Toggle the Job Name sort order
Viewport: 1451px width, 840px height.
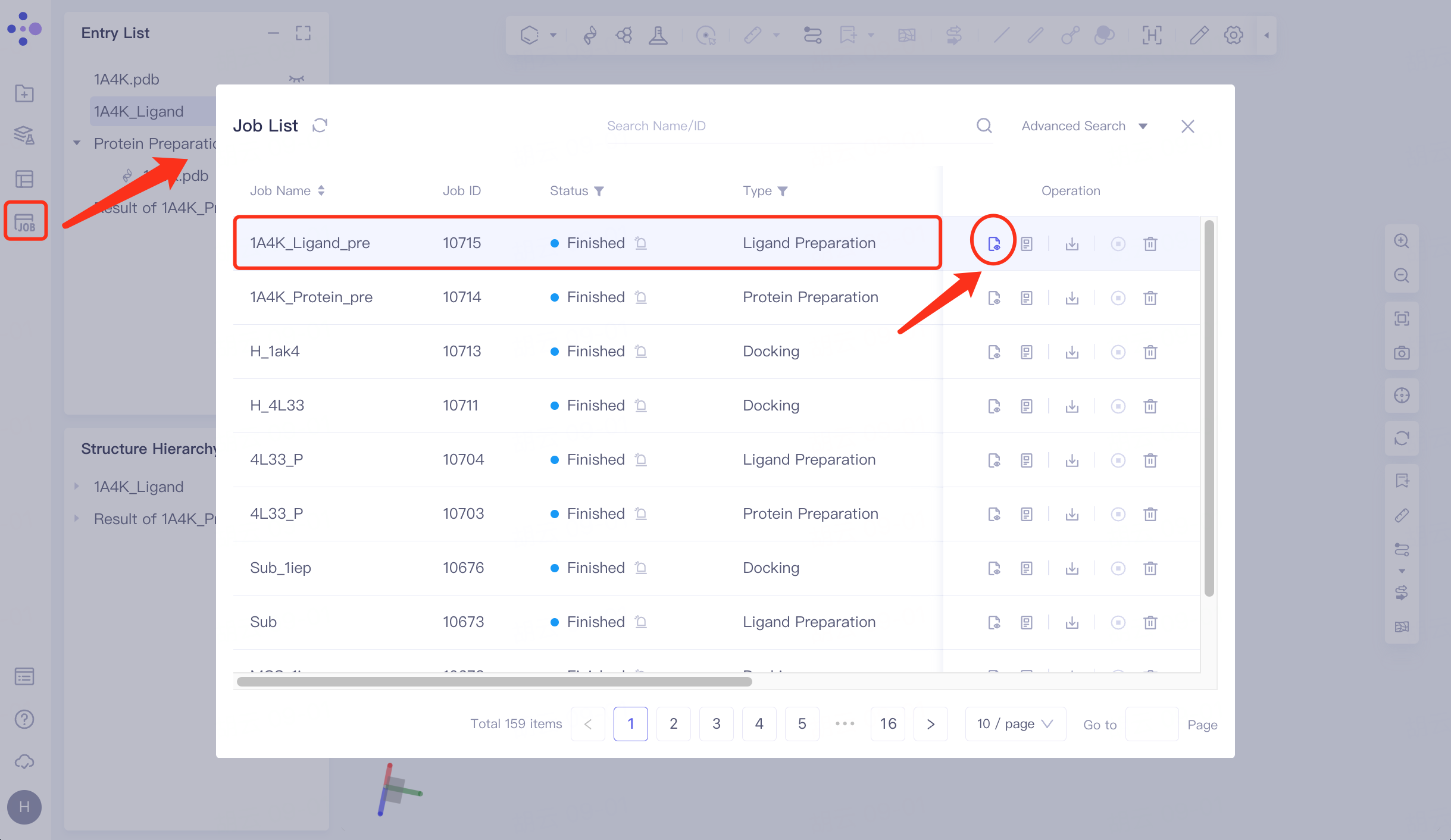pyautogui.click(x=321, y=190)
